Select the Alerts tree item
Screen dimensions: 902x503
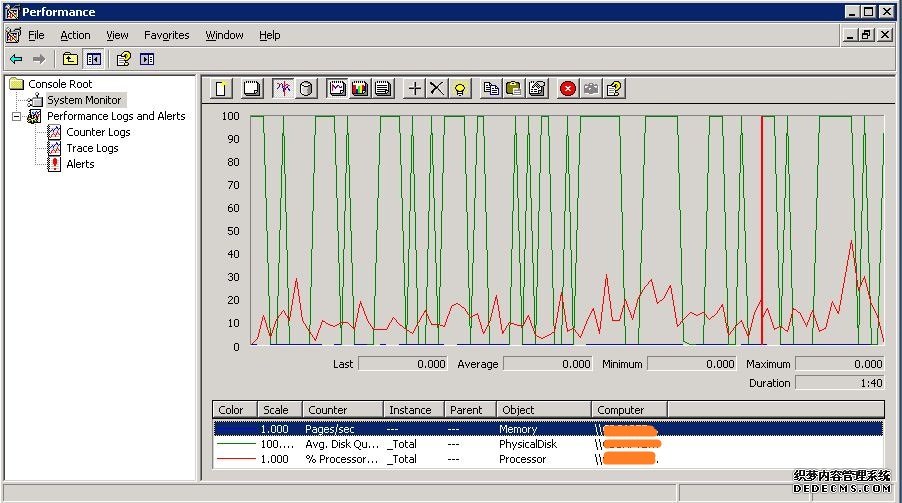coord(80,164)
